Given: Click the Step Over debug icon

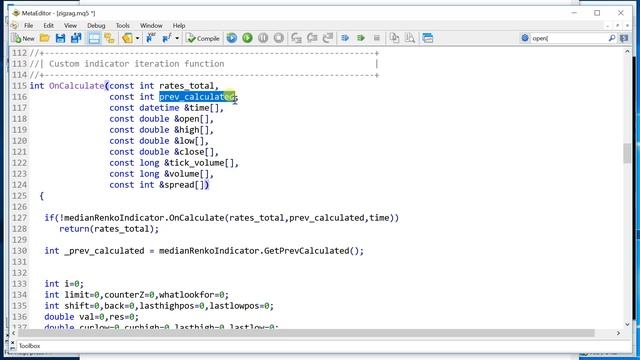Looking at the screenshot, I should tap(312, 38).
